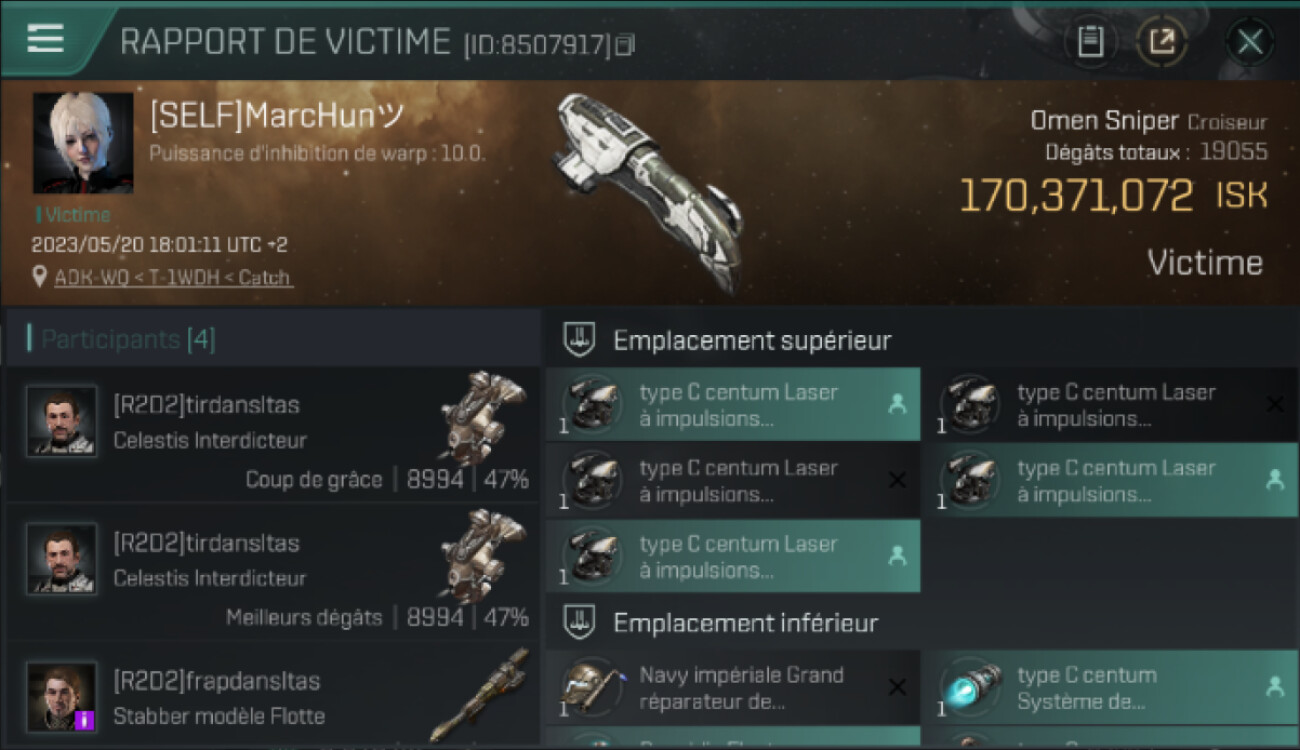
Task: Click destroyed marker on top-right laser
Action: [1275, 404]
